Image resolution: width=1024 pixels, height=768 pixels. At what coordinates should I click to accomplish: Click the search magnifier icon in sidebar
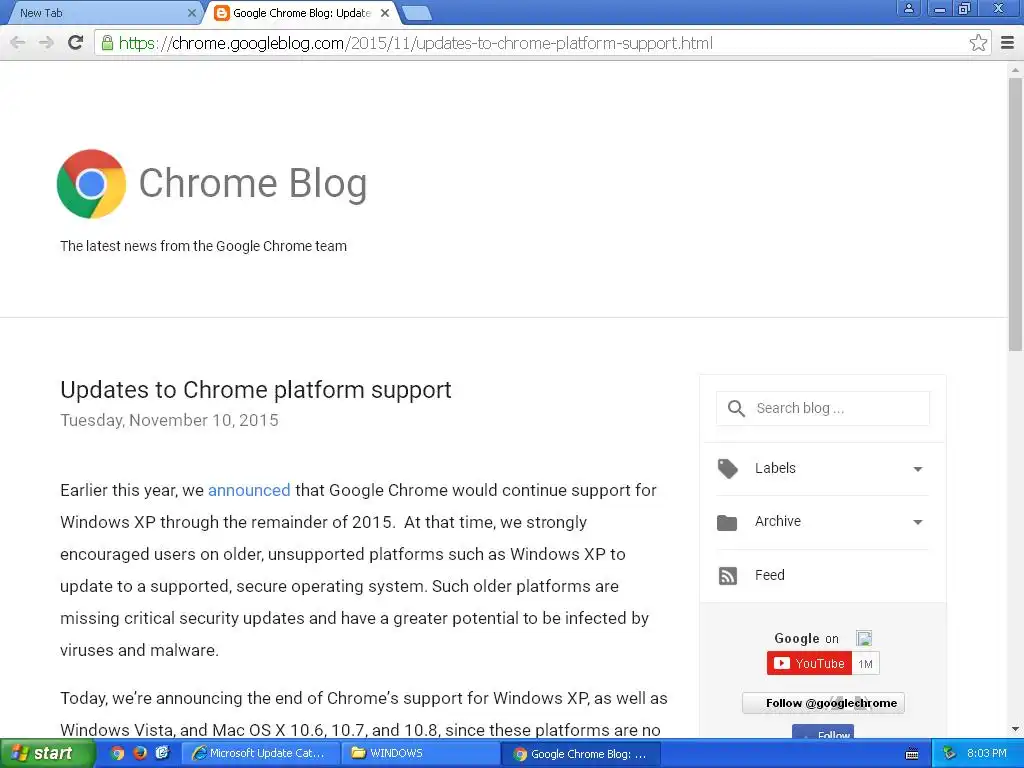736,409
